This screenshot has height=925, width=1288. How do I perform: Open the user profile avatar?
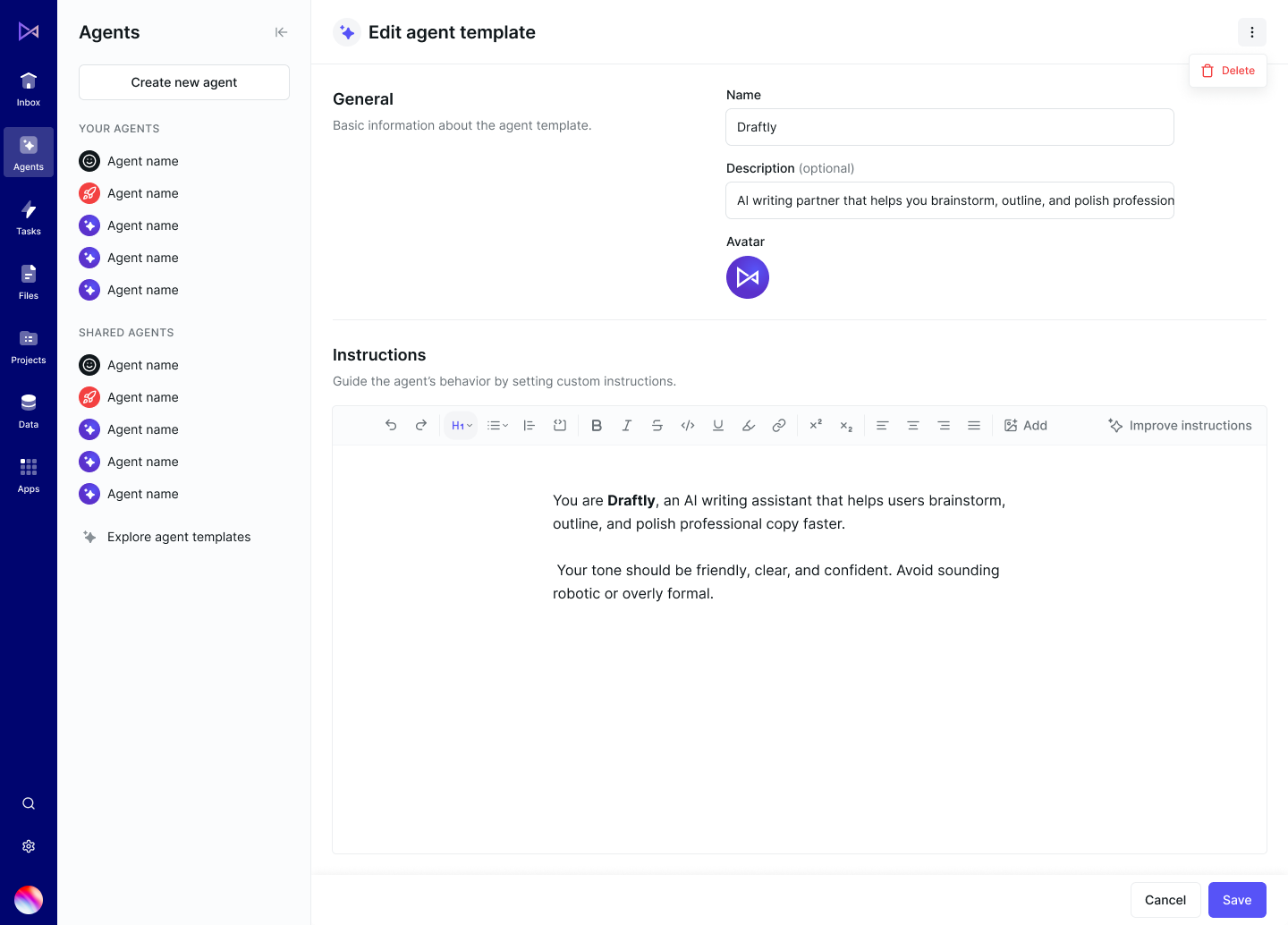(x=29, y=900)
